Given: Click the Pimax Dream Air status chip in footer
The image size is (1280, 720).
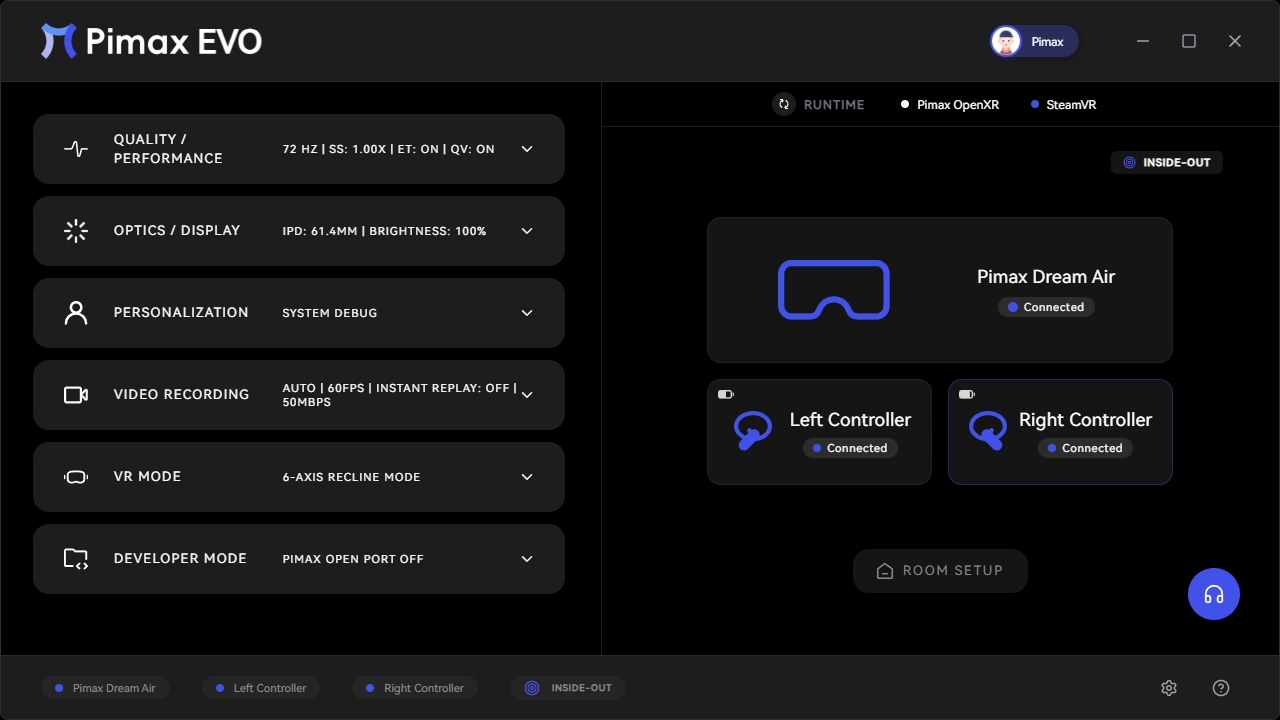Looking at the screenshot, I should point(105,688).
